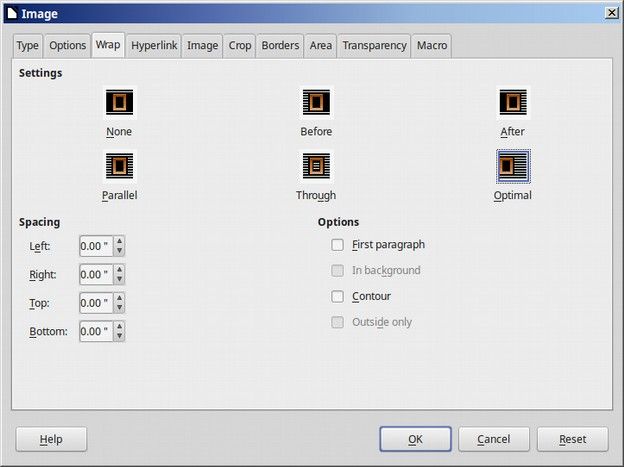Image resolution: width=624 pixels, height=467 pixels.
Task: Click the Left spacing input field
Action: point(97,246)
